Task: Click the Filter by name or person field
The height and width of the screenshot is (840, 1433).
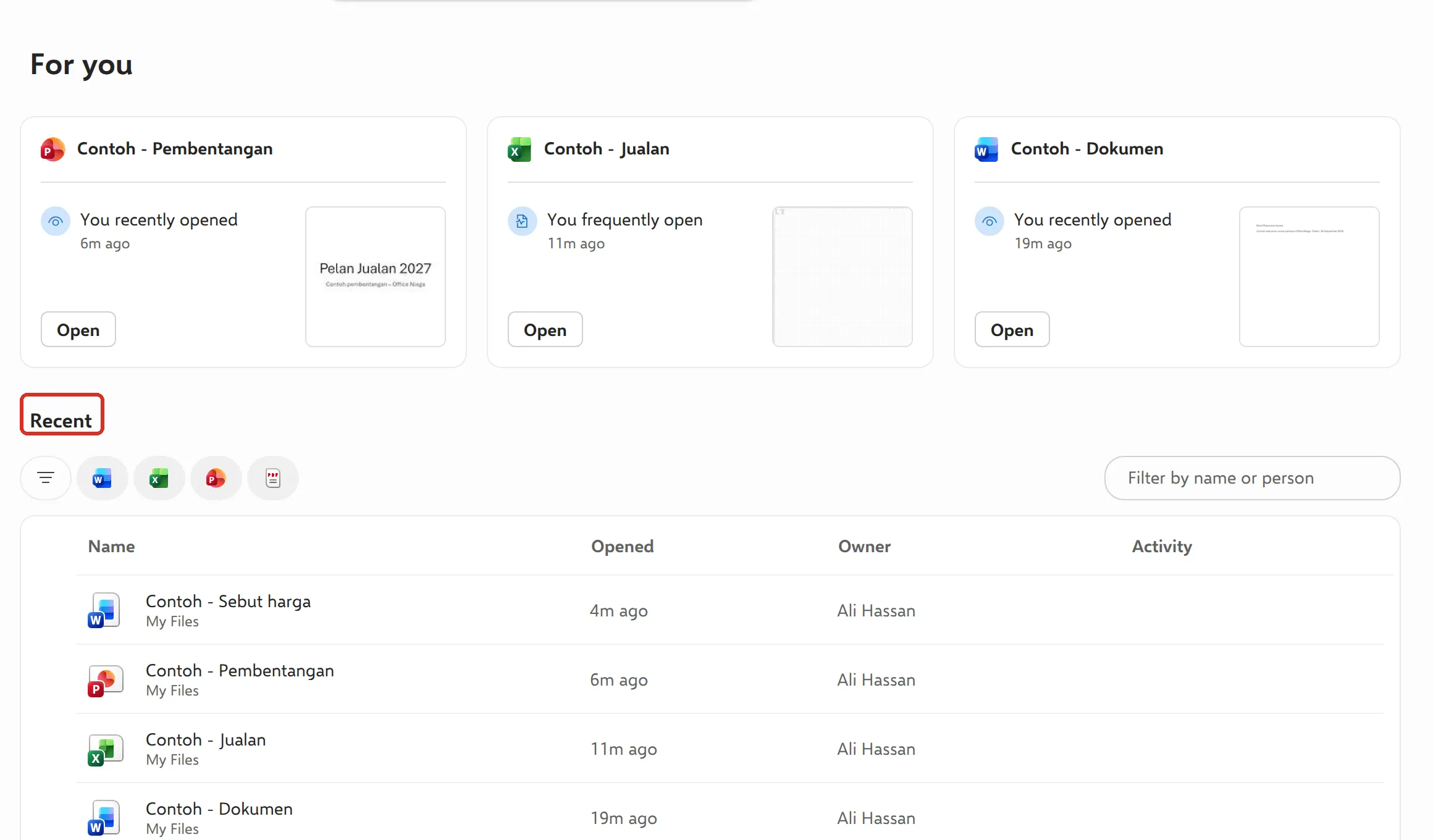Action: coord(1252,478)
